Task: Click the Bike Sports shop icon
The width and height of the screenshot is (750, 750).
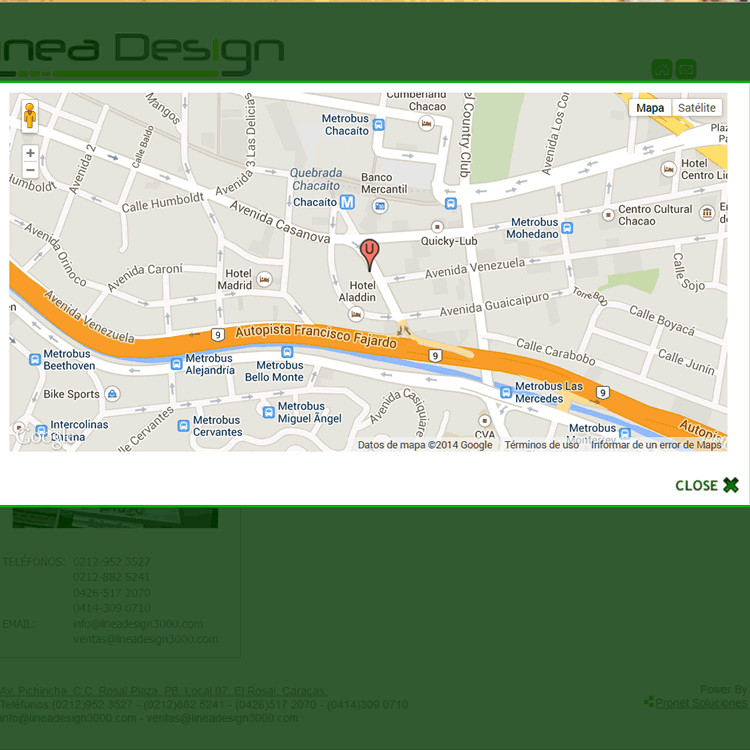Action: pyautogui.click(x=112, y=394)
